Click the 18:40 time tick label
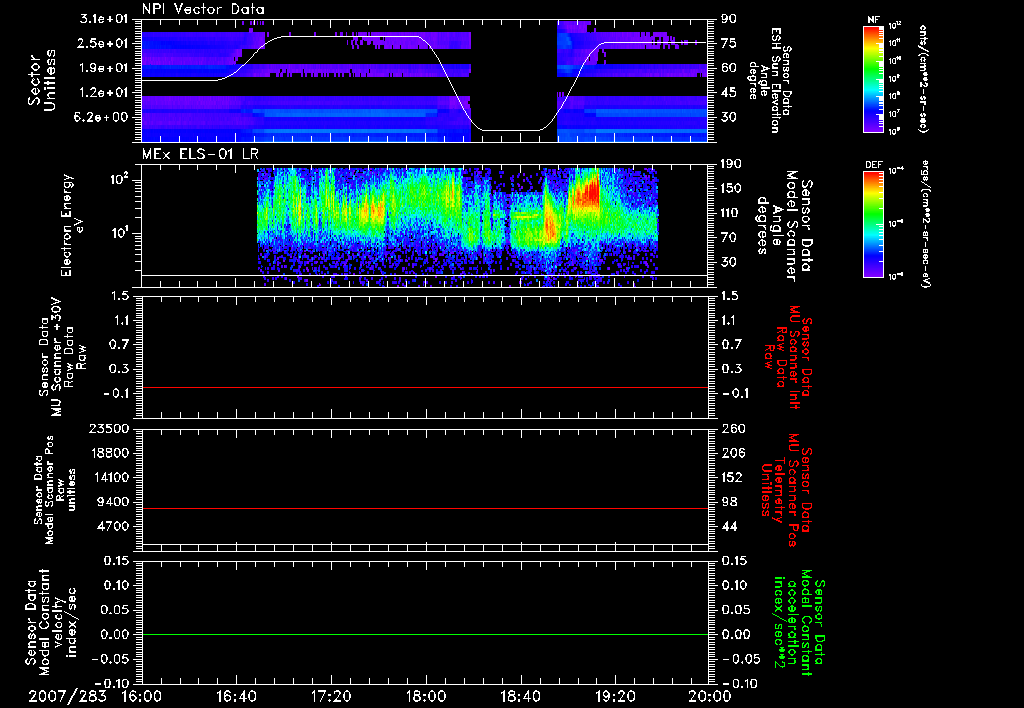This screenshot has width=1024, height=708. tap(520, 696)
